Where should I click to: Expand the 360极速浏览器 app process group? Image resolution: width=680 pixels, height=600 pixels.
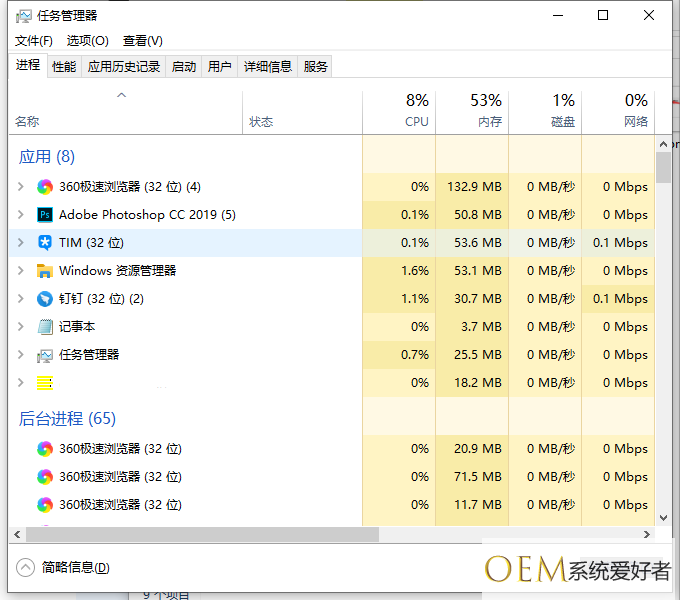pos(21,187)
